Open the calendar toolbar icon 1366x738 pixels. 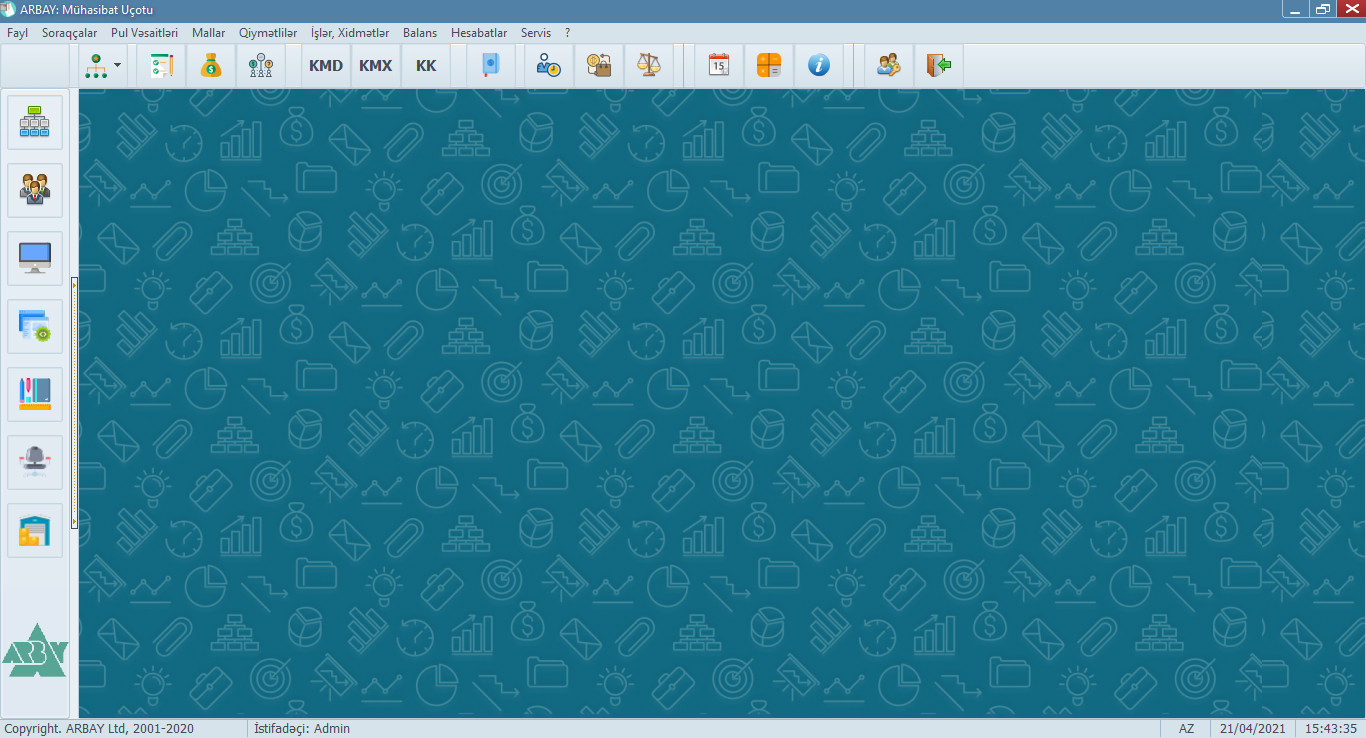[719, 66]
